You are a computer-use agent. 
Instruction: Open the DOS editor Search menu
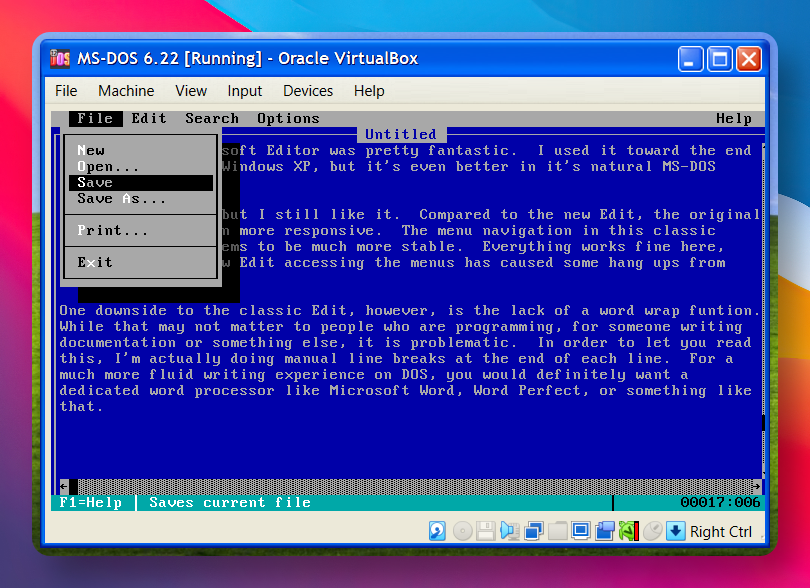pyautogui.click(x=212, y=118)
